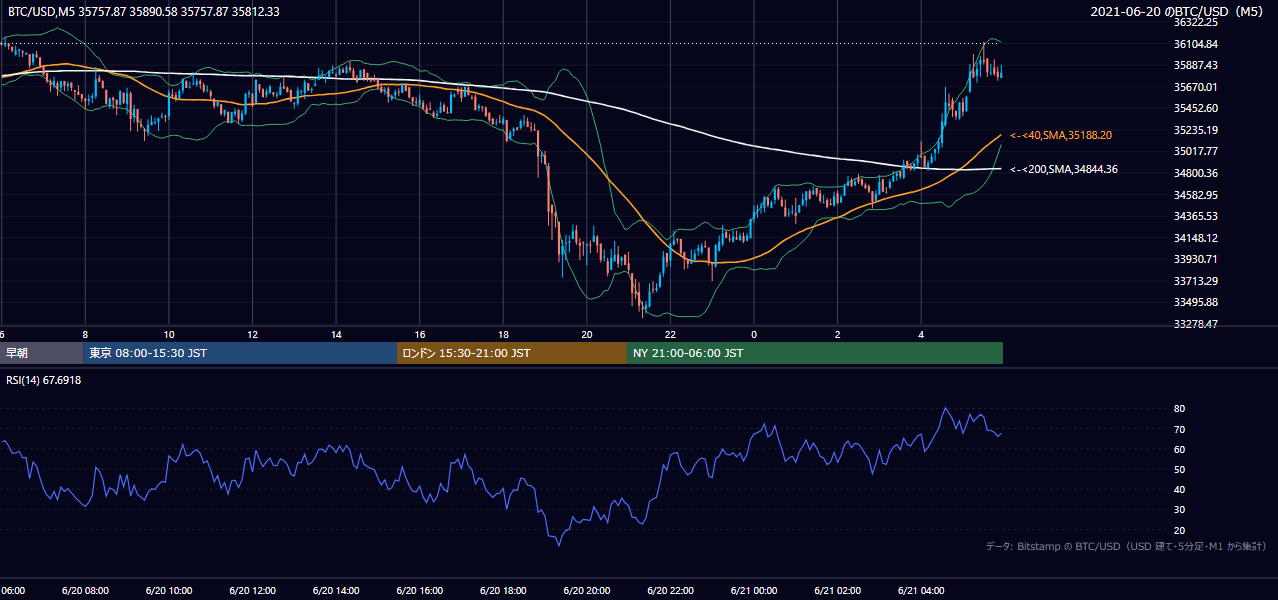Click price axis label 34800.36
Viewport: 1278px width, 600px height.
click(1196, 173)
